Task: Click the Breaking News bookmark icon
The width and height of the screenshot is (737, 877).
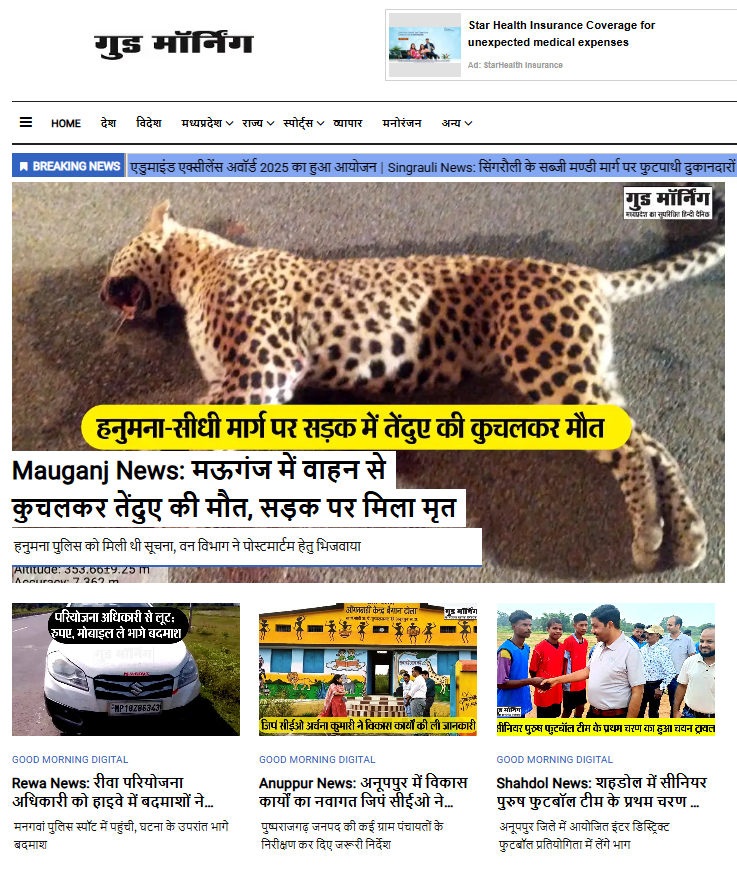Action: (23, 166)
